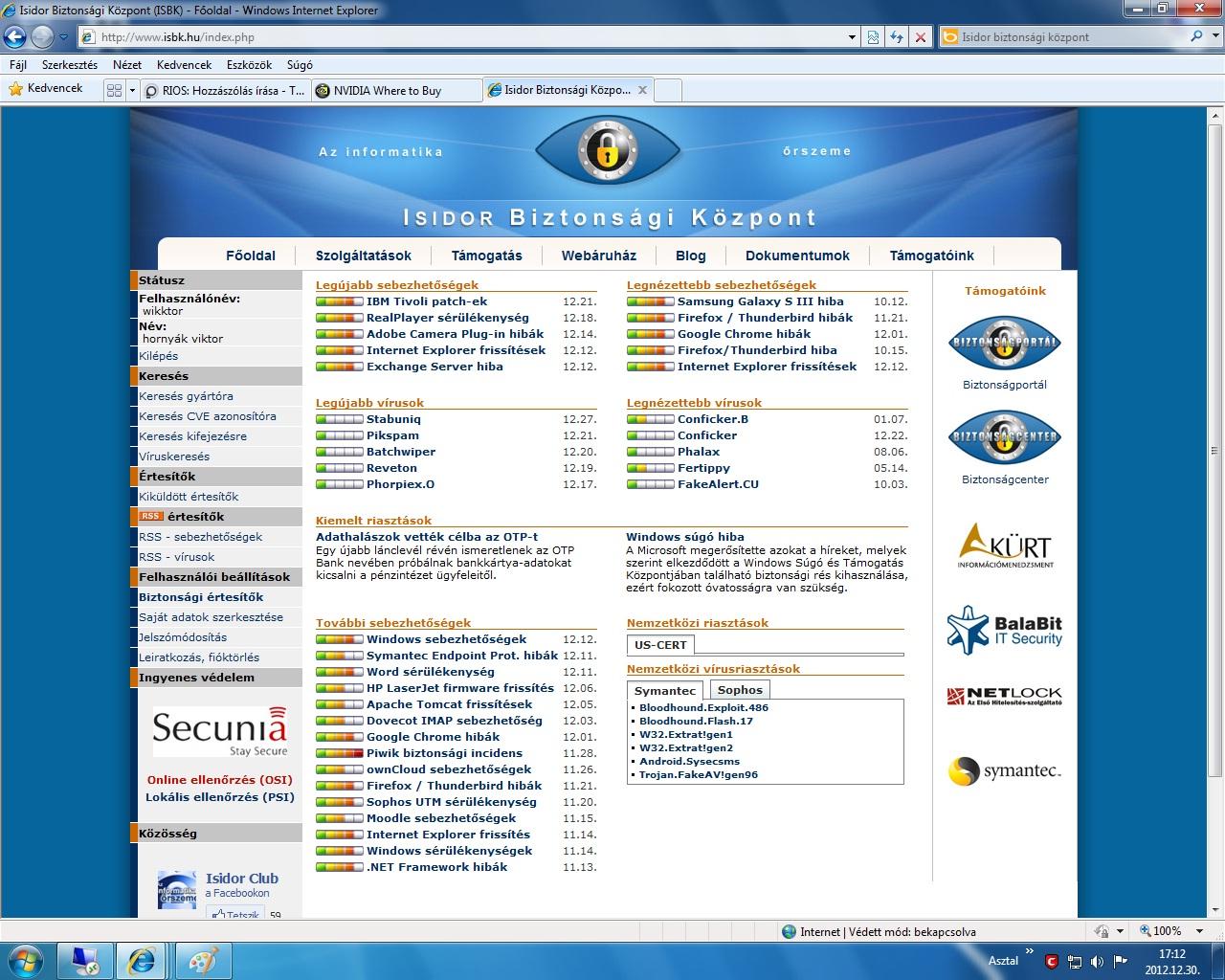1225x980 pixels.
Task: Click the Windows Start orb
Action: pos(26,960)
